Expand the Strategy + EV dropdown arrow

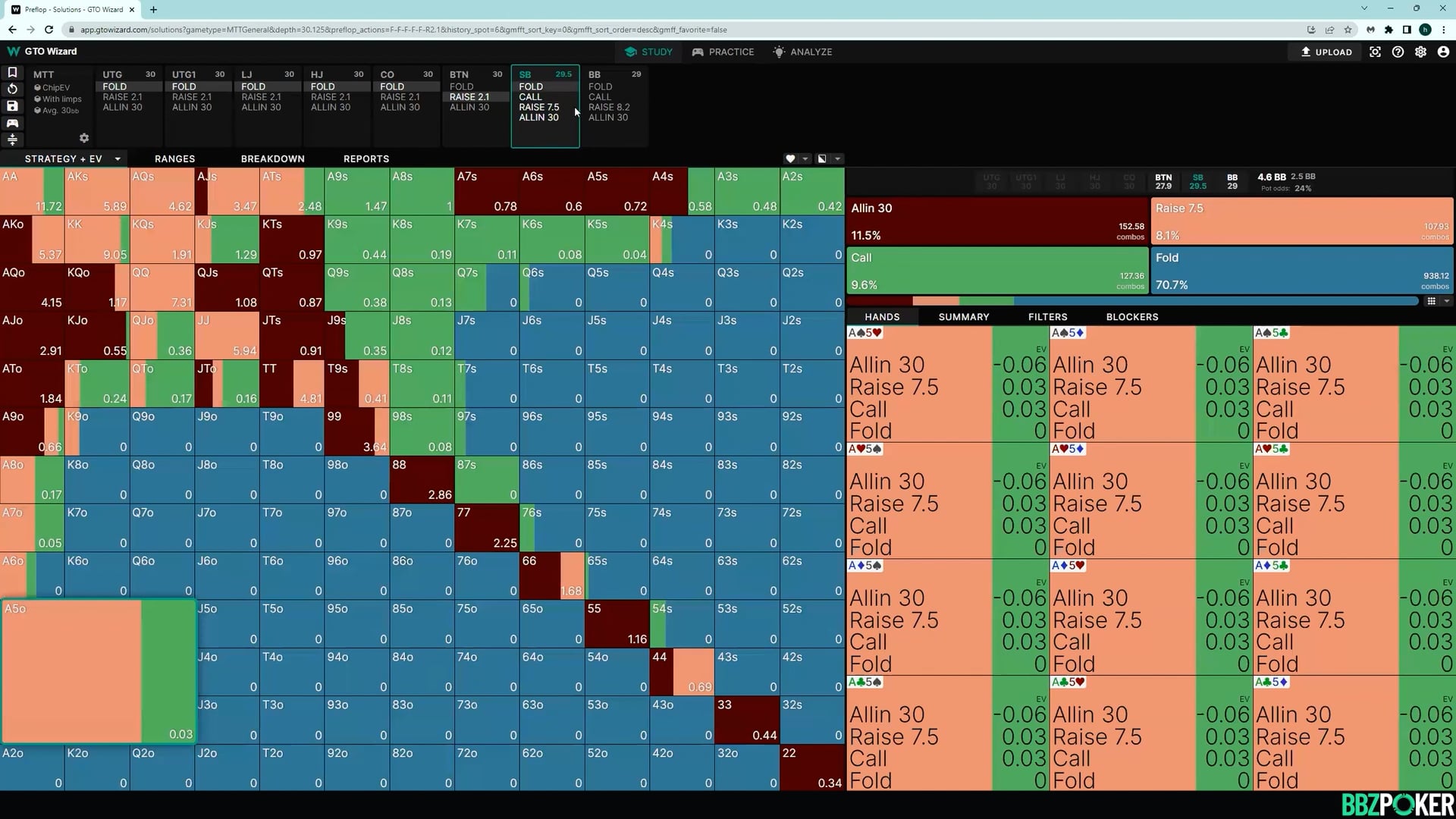tap(118, 158)
